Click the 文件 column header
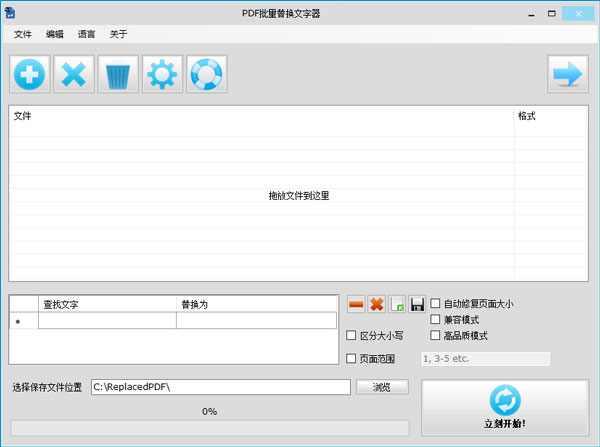The height and width of the screenshot is (447, 600). (261, 116)
